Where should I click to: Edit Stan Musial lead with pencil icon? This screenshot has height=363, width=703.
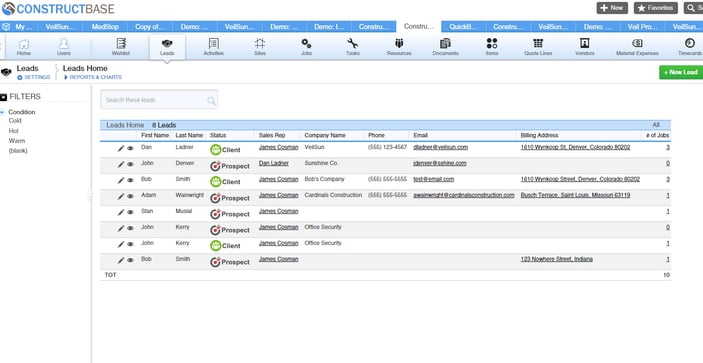coord(121,212)
